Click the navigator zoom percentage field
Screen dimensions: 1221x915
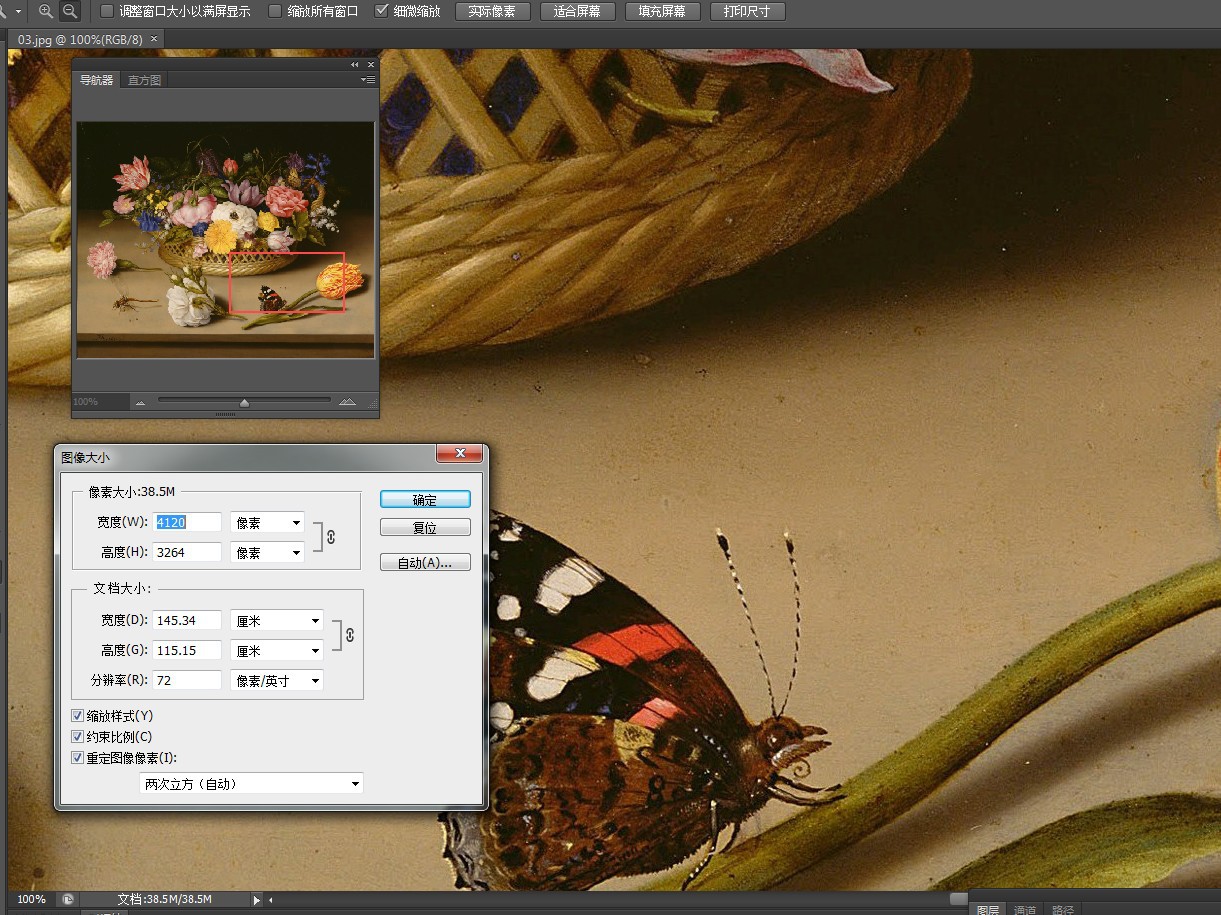(x=100, y=401)
